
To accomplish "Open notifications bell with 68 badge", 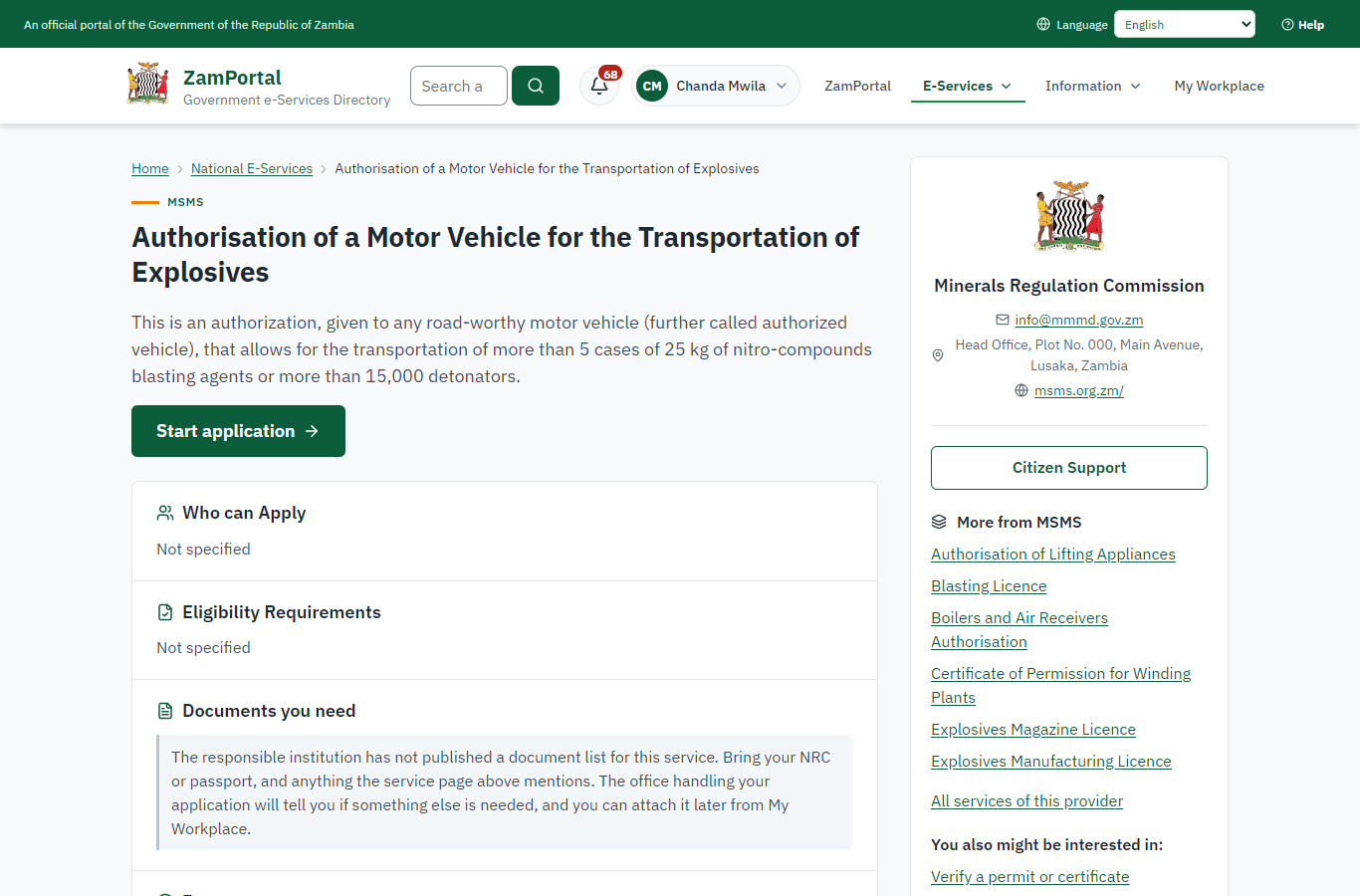I will pyautogui.click(x=599, y=86).
